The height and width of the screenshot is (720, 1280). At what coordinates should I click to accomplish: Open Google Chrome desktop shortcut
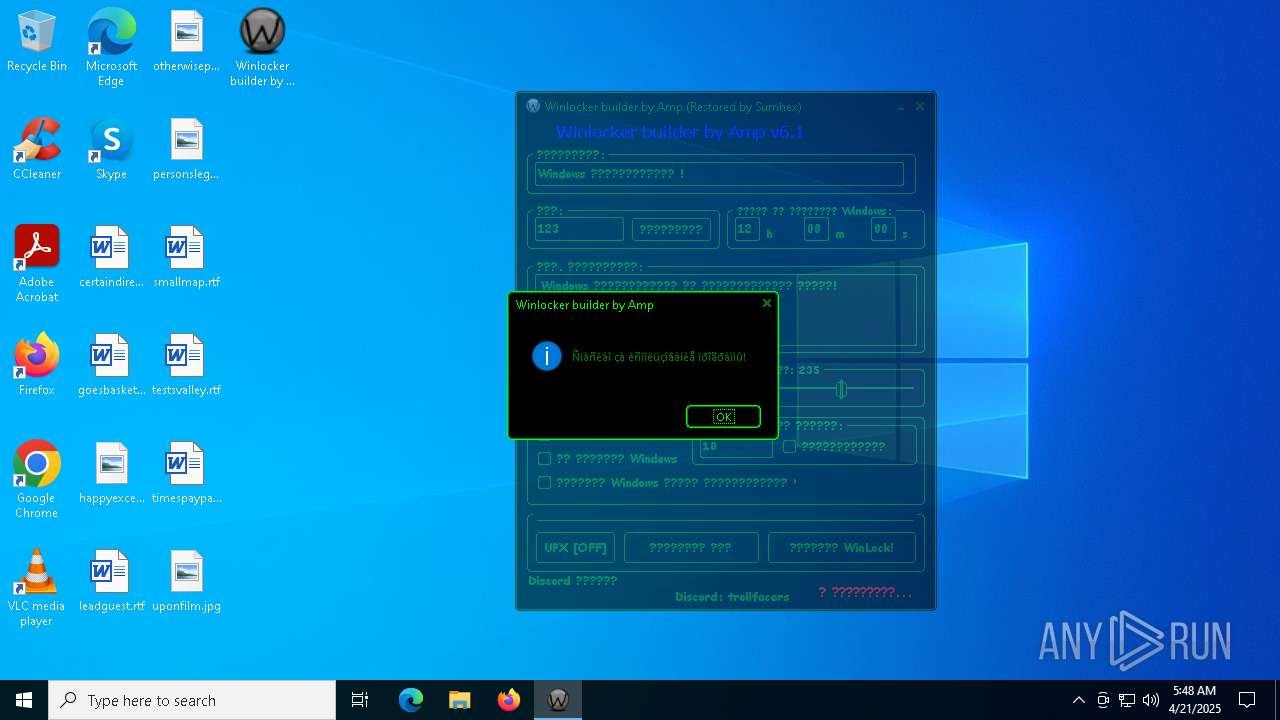[x=37, y=479]
